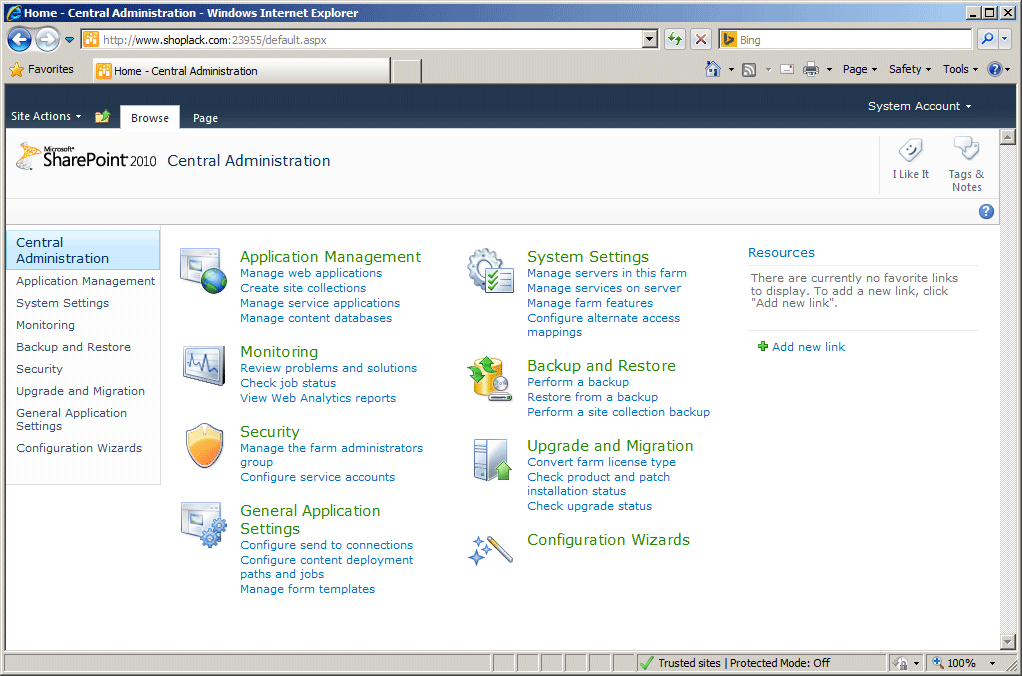Open Check job status link
1022x676 pixels.
[288, 383]
